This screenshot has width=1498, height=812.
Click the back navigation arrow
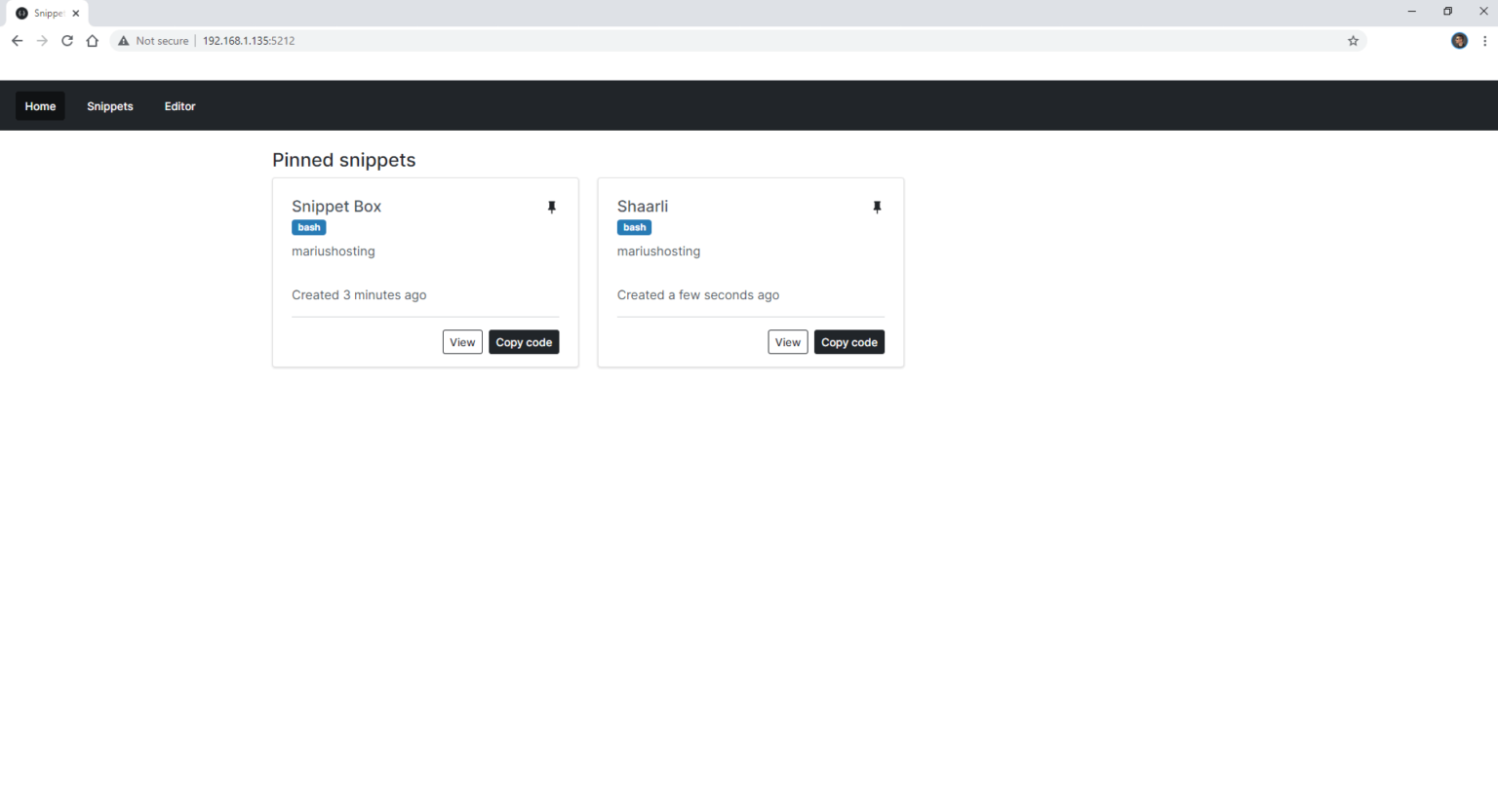(x=17, y=41)
